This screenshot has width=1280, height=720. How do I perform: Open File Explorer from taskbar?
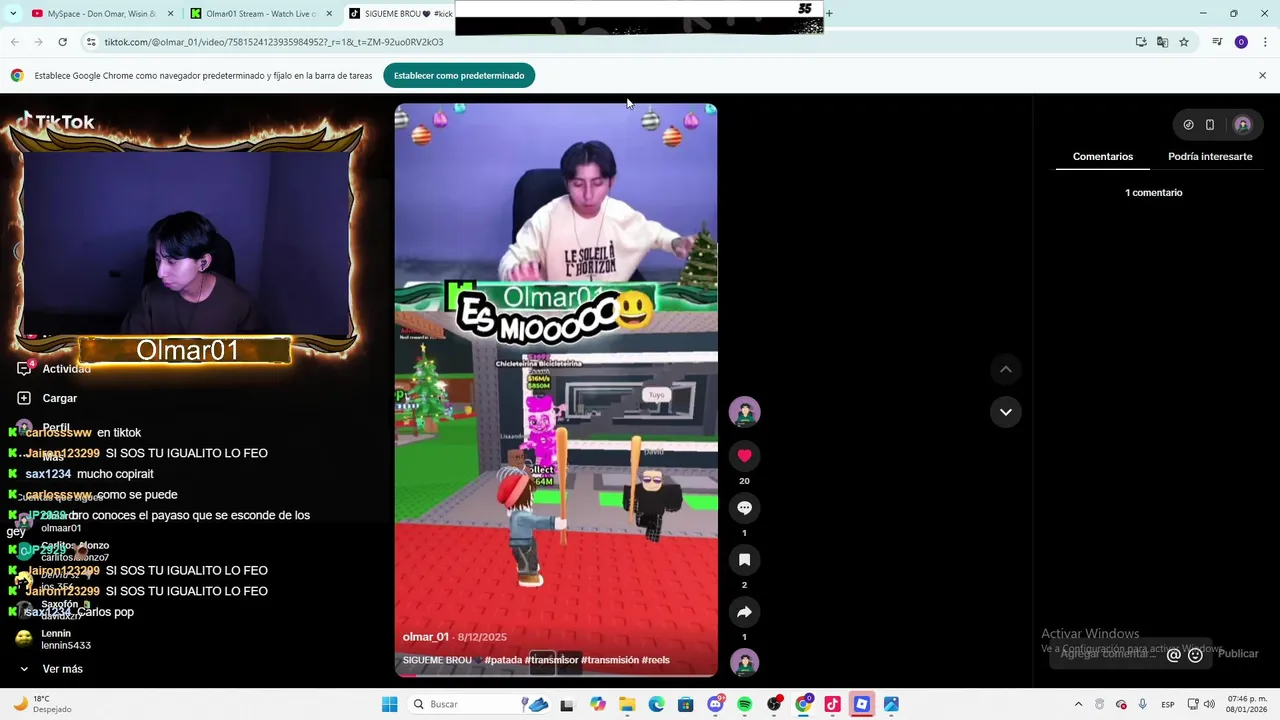[x=627, y=704]
